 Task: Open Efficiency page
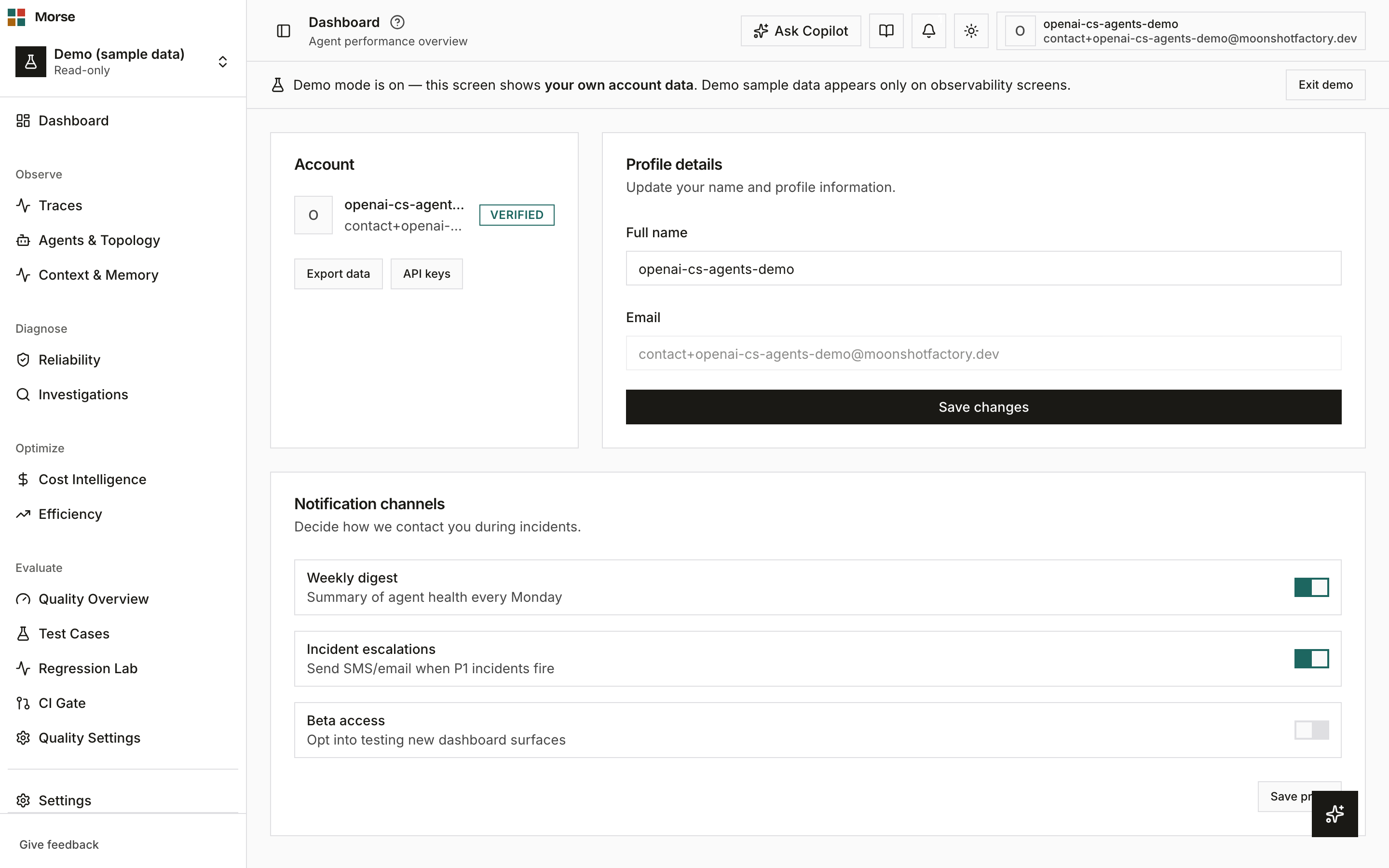pos(123,514)
